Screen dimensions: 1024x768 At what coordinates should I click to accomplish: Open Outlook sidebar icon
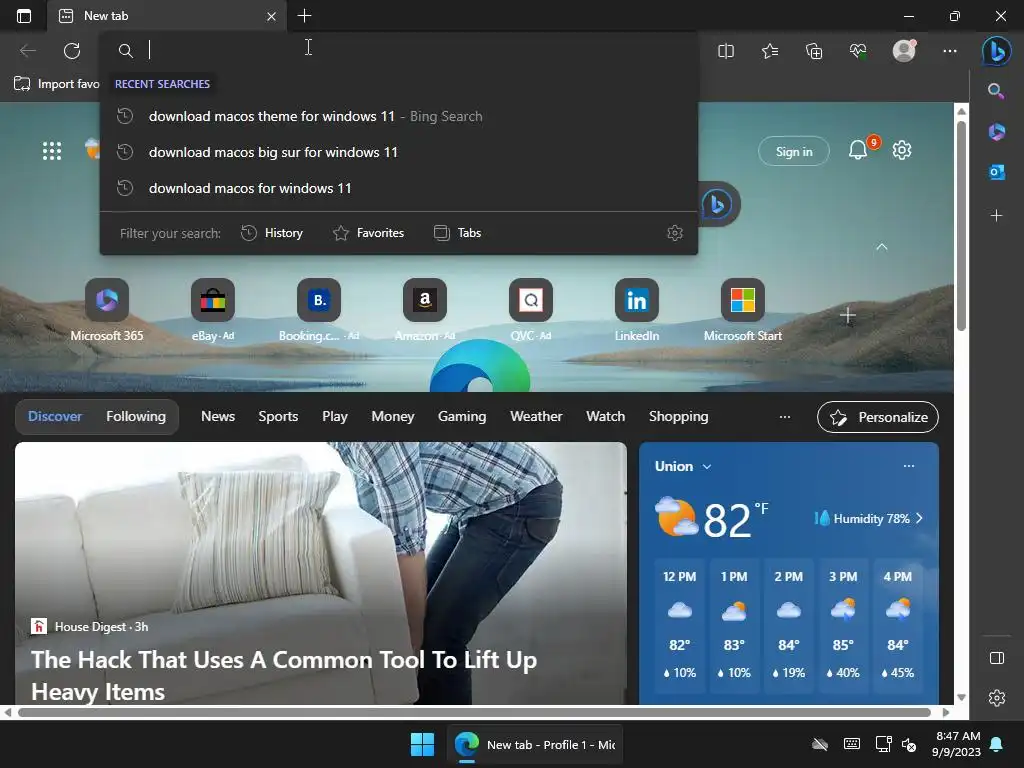pyautogui.click(x=996, y=172)
